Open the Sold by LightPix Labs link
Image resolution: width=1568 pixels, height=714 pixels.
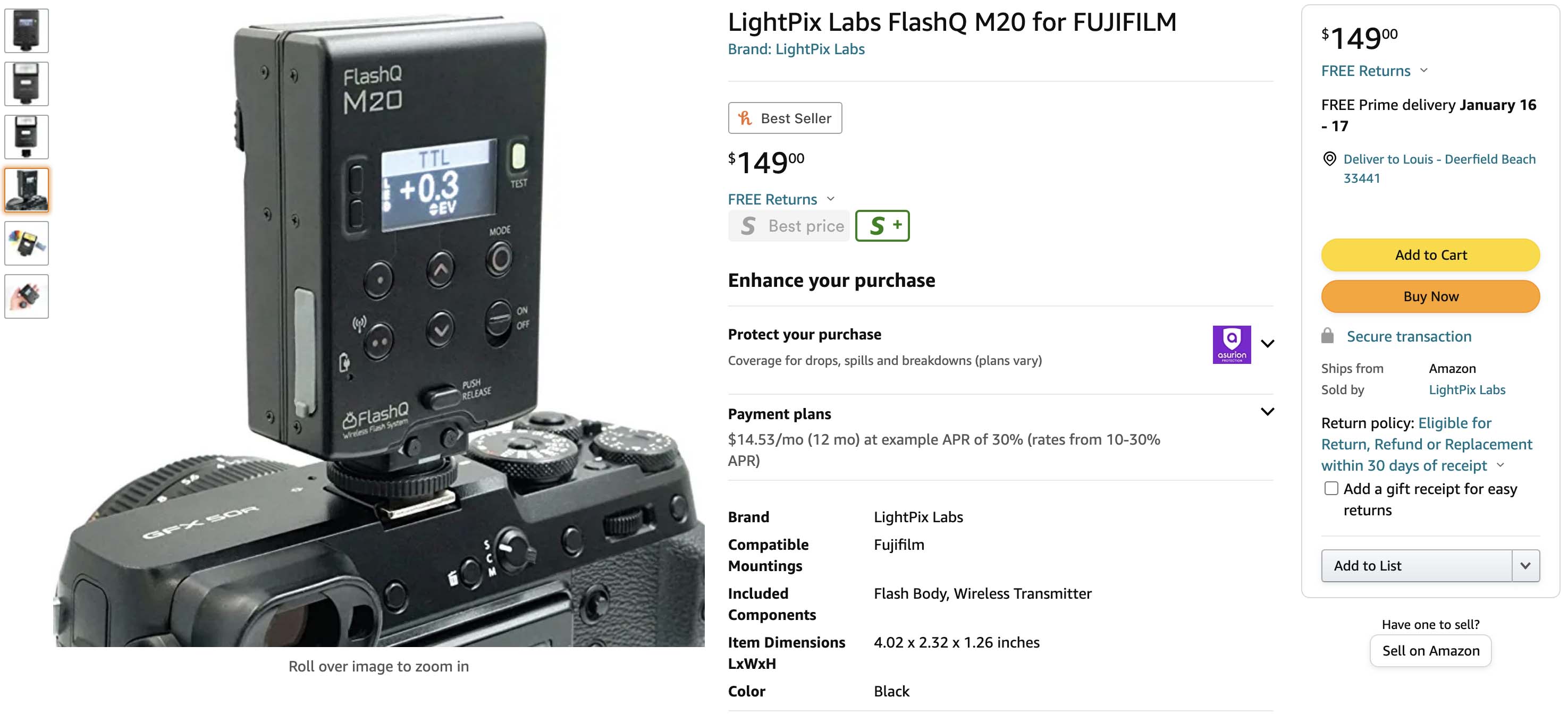pos(1467,390)
